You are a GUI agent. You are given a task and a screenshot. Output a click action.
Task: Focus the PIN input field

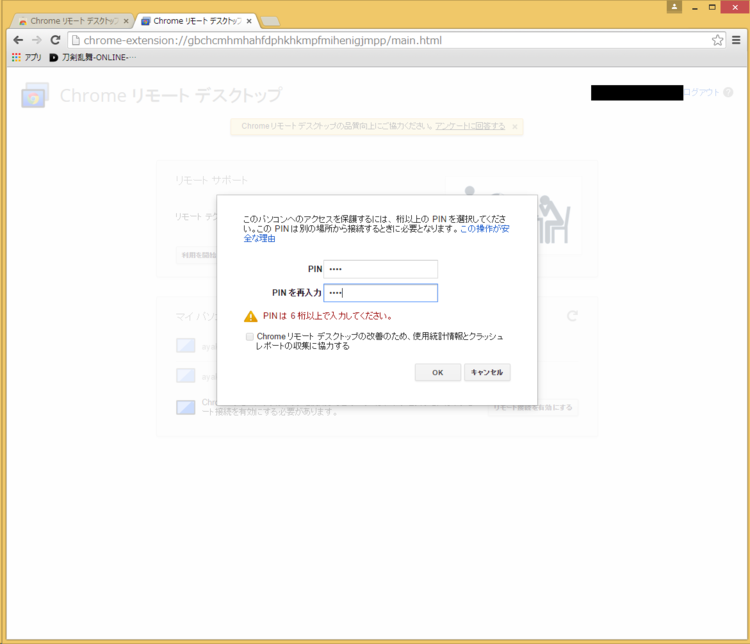[x=381, y=269]
